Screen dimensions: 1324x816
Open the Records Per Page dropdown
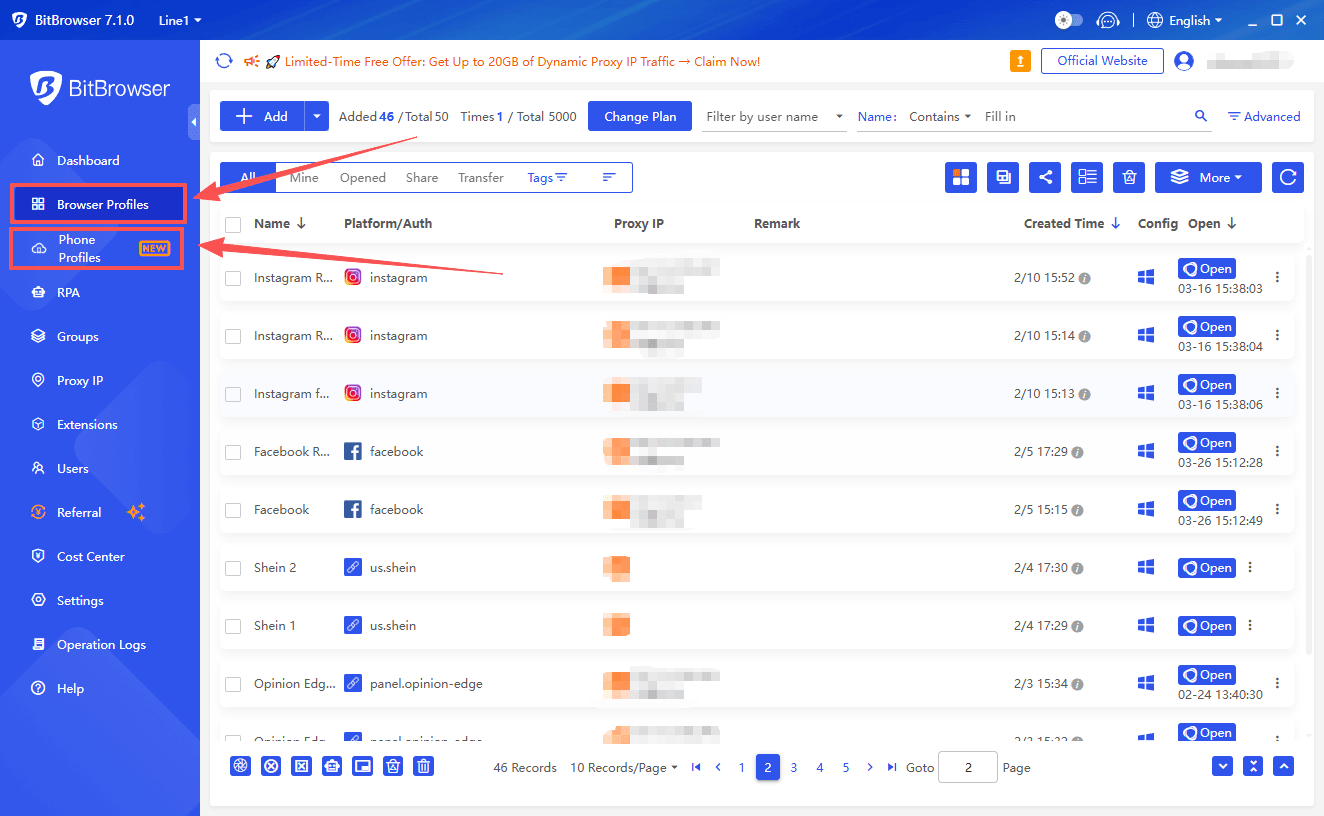click(x=623, y=767)
